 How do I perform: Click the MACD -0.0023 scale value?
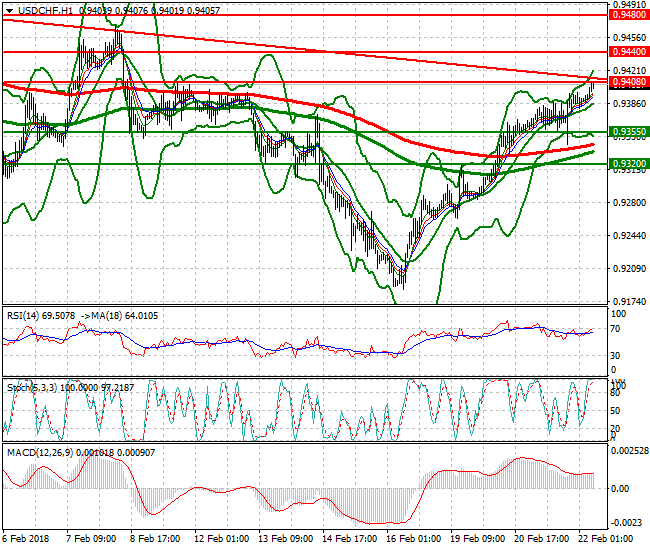click(626, 523)
